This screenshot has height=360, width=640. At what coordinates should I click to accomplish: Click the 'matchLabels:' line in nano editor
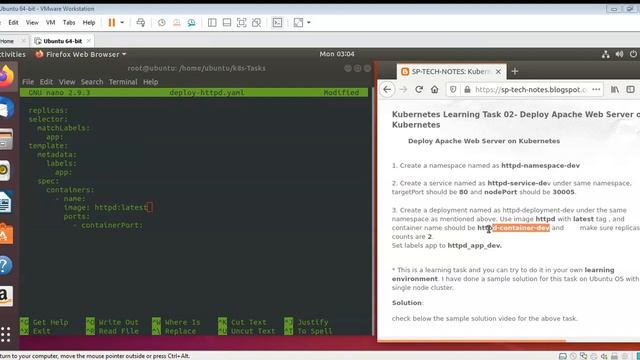click(x=63, y=128)
